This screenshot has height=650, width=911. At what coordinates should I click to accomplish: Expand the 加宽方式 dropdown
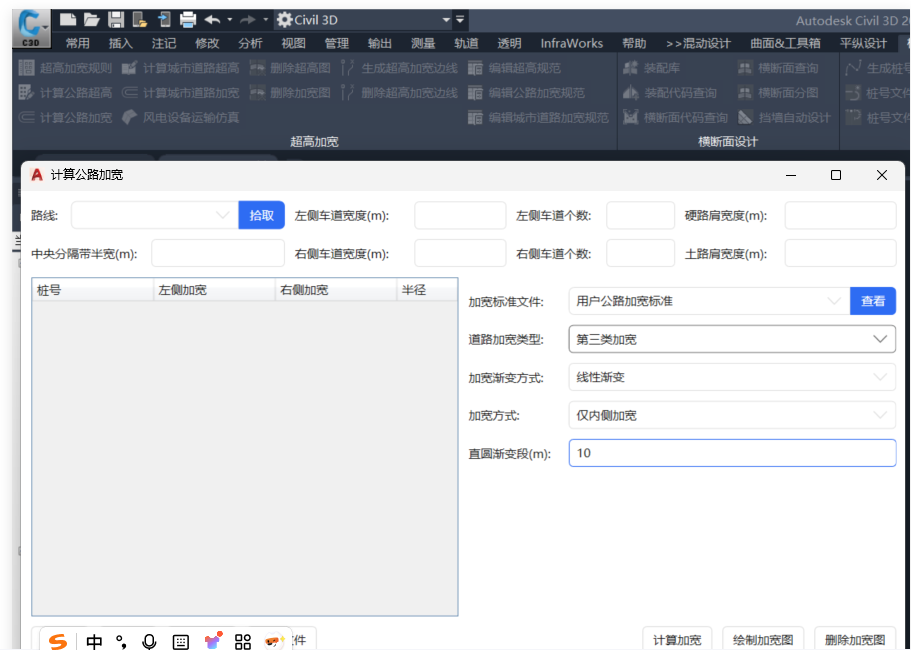click(x=732, y=415)
